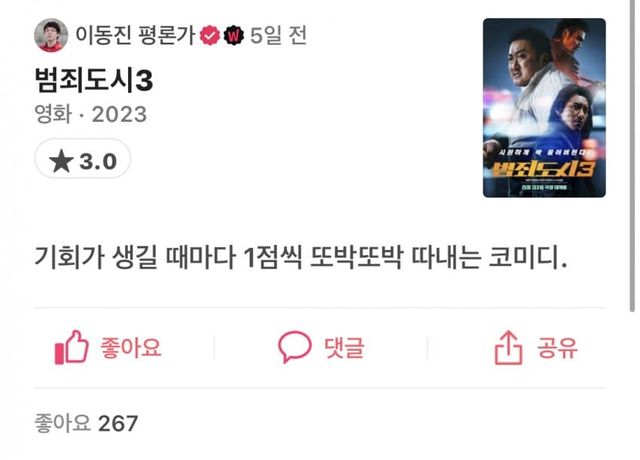Open the 범죄도시3 movie title

click(x=94, y=80)
